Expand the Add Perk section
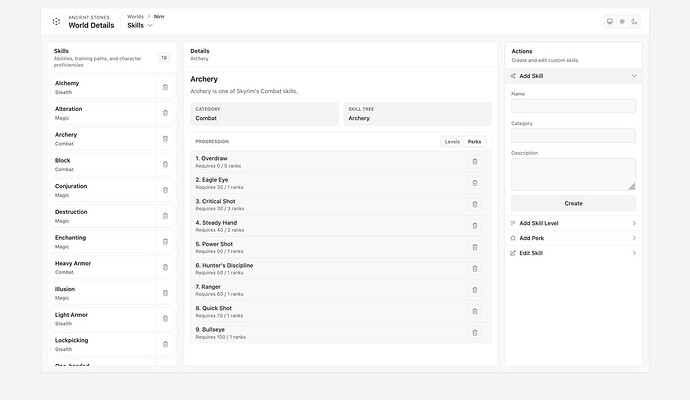This screenshot has height=400, width=690. tap(573, 238)
